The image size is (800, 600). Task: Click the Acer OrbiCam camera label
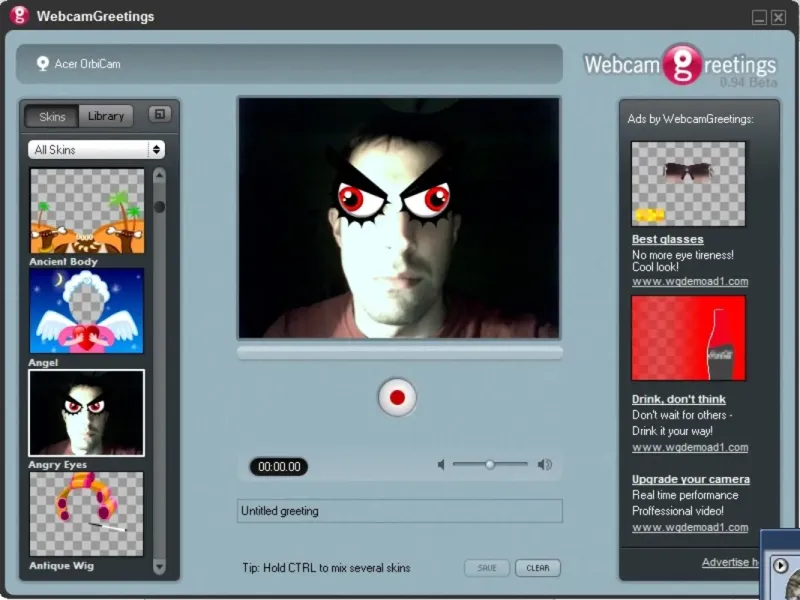(x=87, y=64)
